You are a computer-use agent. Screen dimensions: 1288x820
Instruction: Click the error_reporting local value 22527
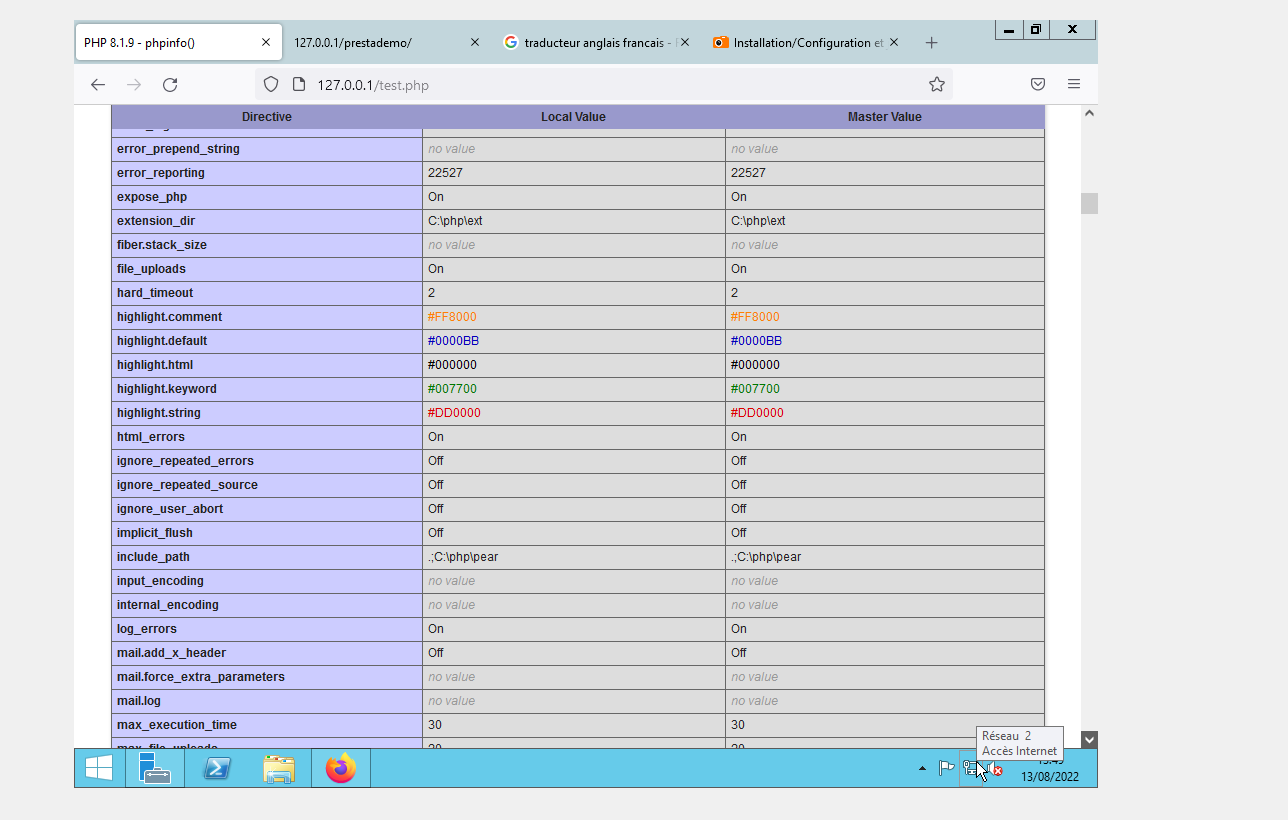point(445,173)
